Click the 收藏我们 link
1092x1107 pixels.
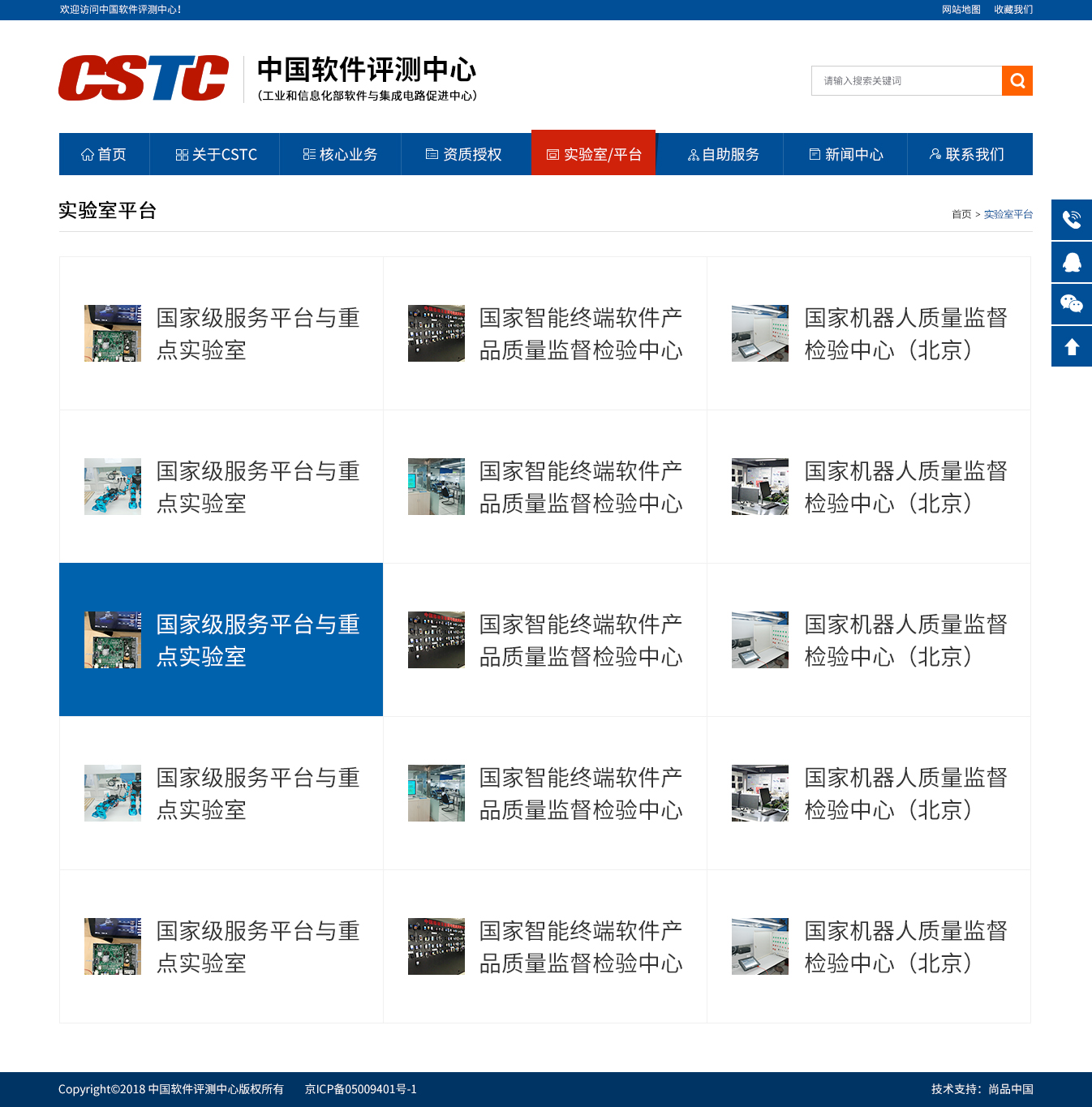click(1012, 9)
